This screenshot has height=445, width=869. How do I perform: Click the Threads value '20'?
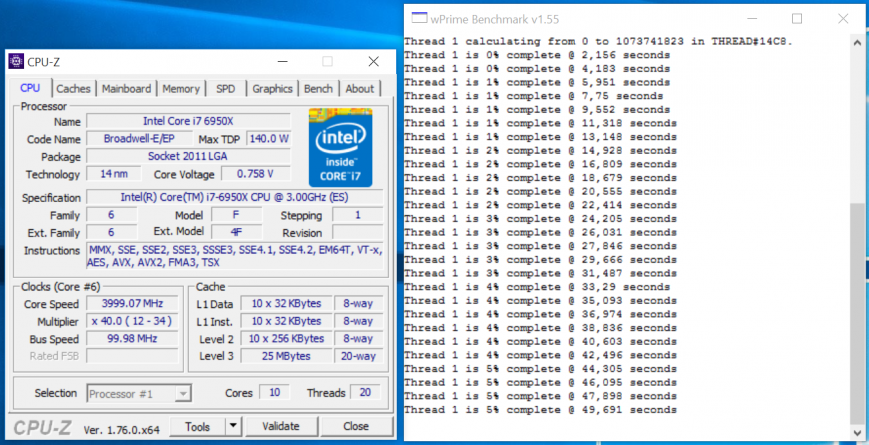pyautogui.click(x=365, y=393)
